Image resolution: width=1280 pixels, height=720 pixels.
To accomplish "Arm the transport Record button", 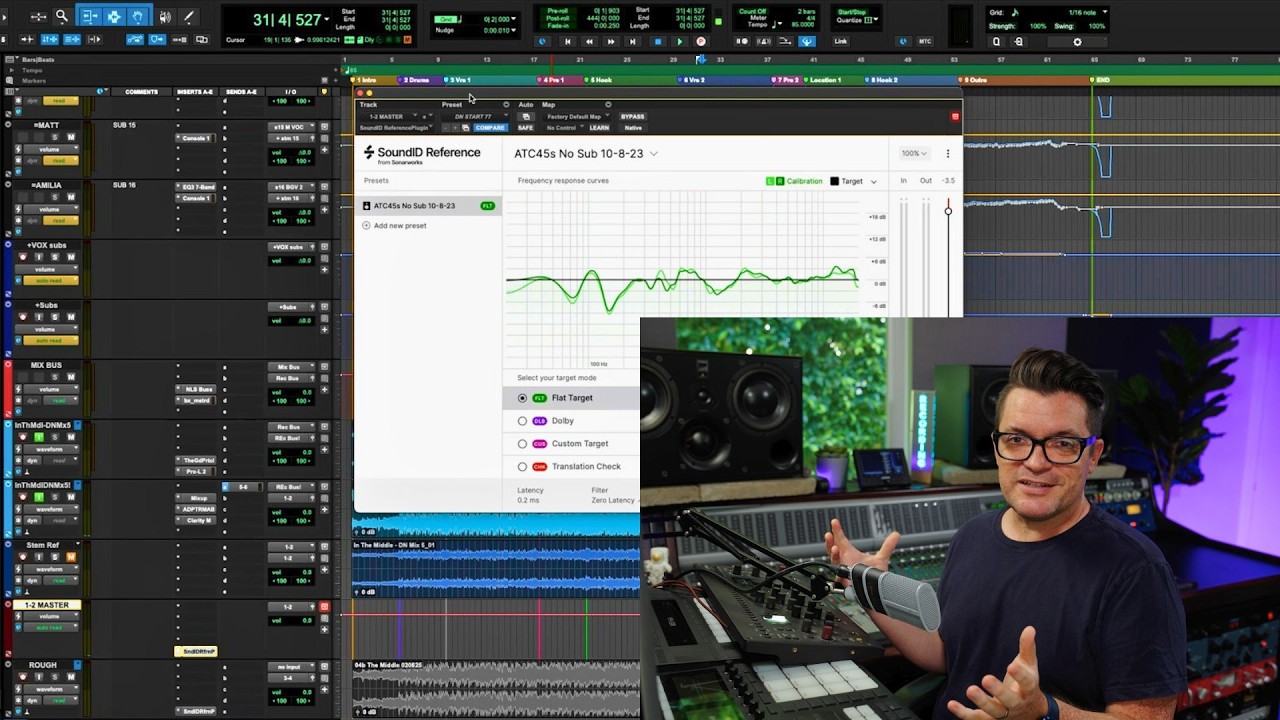I will (701, 41).
